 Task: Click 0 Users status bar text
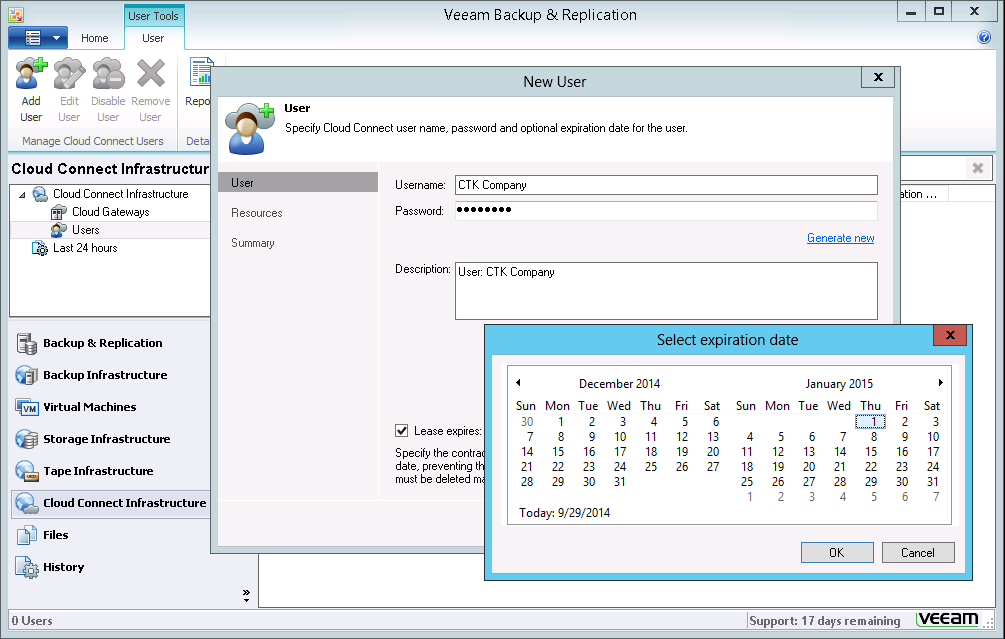click(32, 620)
